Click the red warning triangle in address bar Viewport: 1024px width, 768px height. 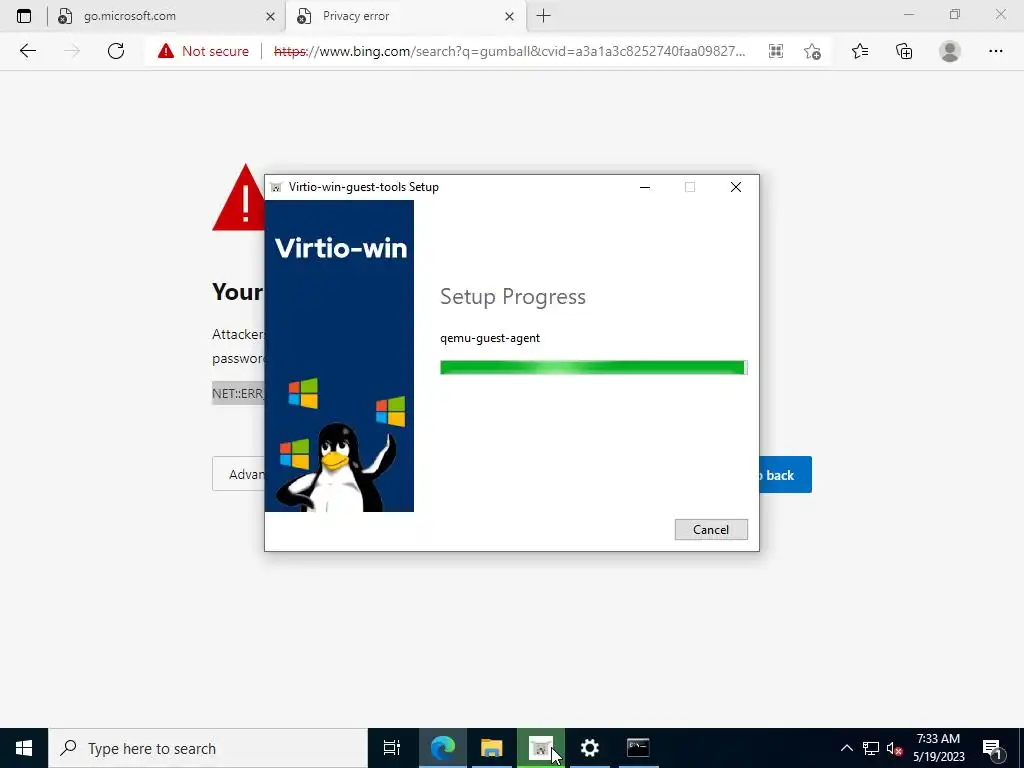[166, 51]
